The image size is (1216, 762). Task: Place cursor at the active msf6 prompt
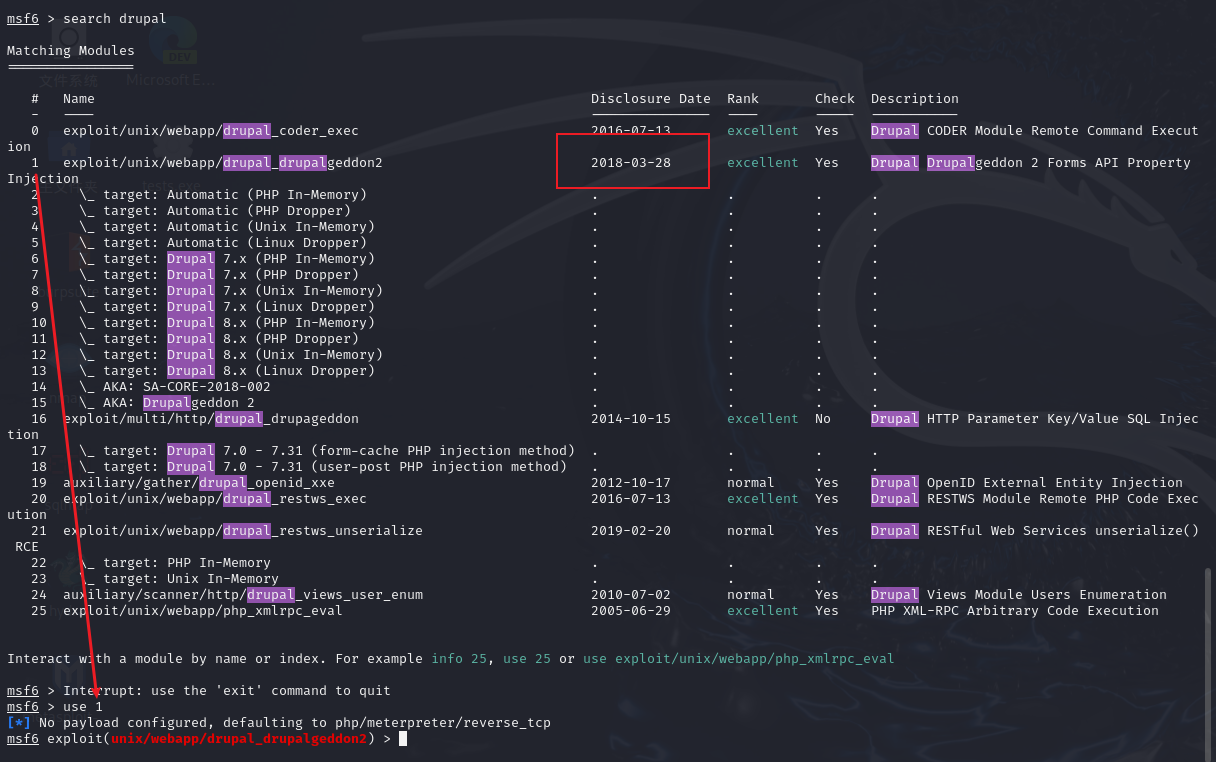pos(403,739)
